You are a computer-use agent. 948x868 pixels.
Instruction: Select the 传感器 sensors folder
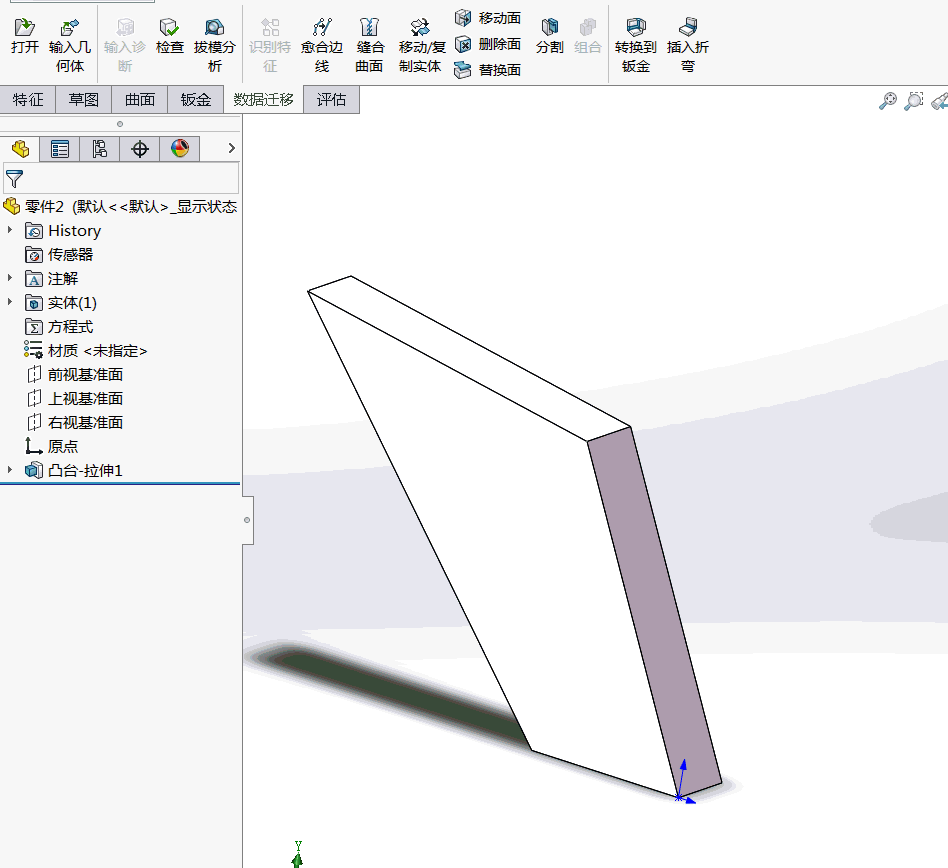[59, 254]
